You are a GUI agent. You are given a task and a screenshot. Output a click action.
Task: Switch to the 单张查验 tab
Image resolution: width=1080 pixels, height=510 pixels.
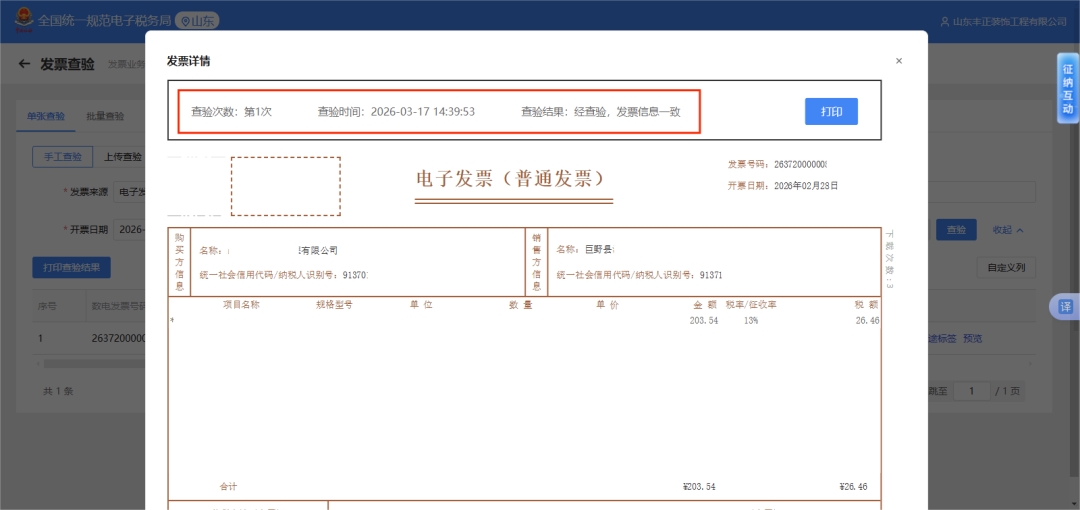click(45, 116)
